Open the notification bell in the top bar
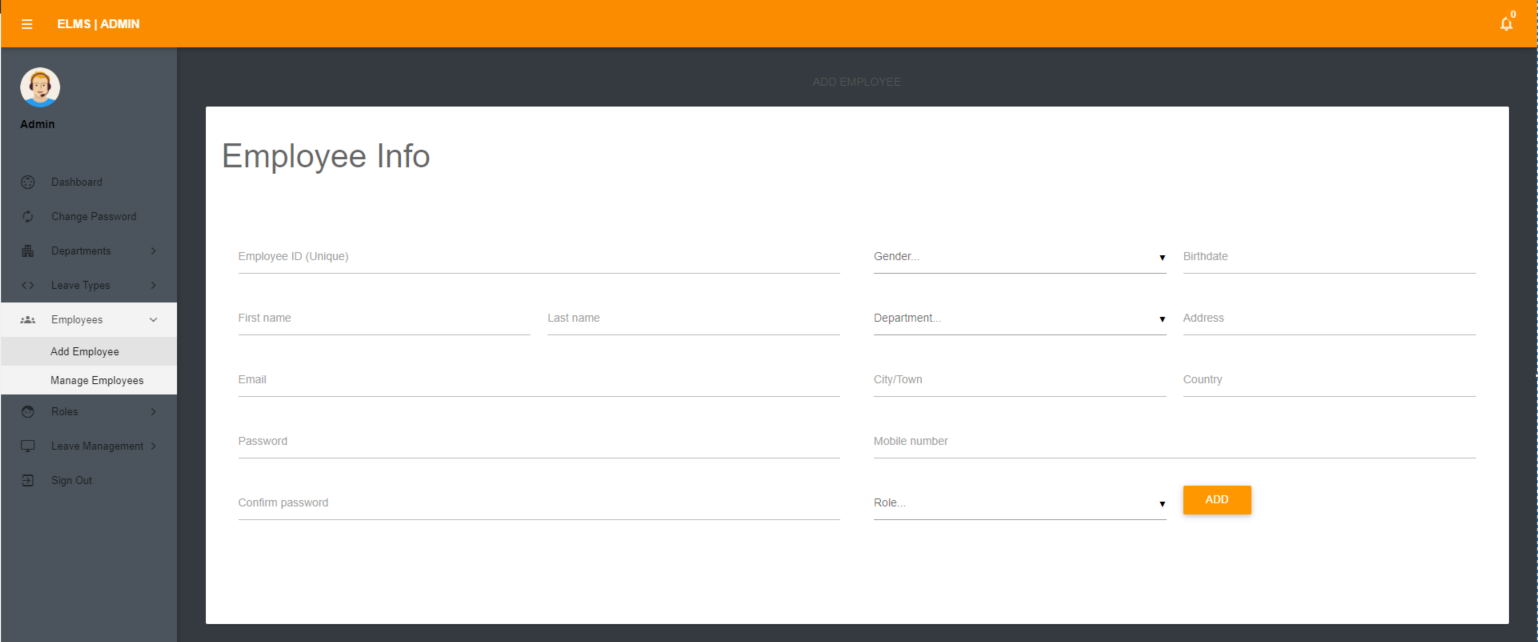Image resolution: width=1538 pixels, height=642 pixels. [x=1506, y=23]
